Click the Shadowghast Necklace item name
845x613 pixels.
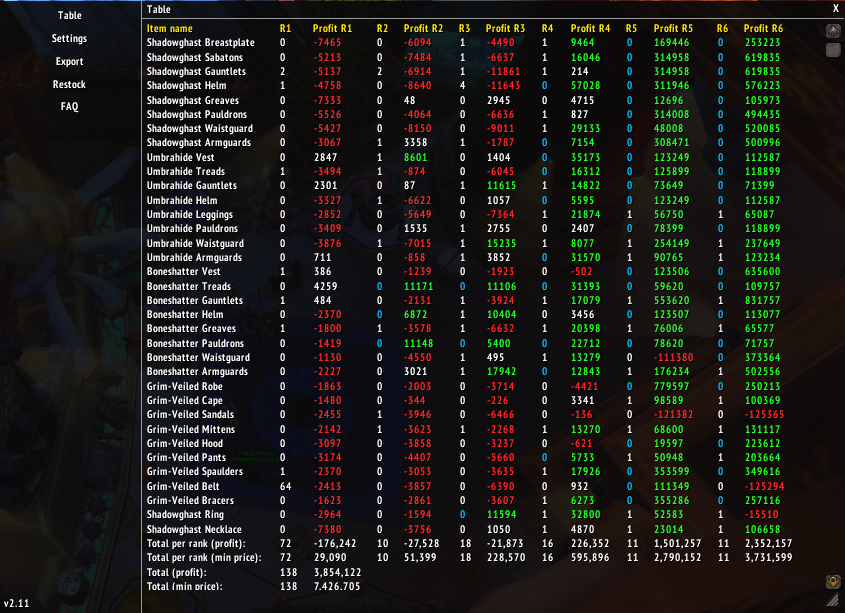click(x=194, y=529)
